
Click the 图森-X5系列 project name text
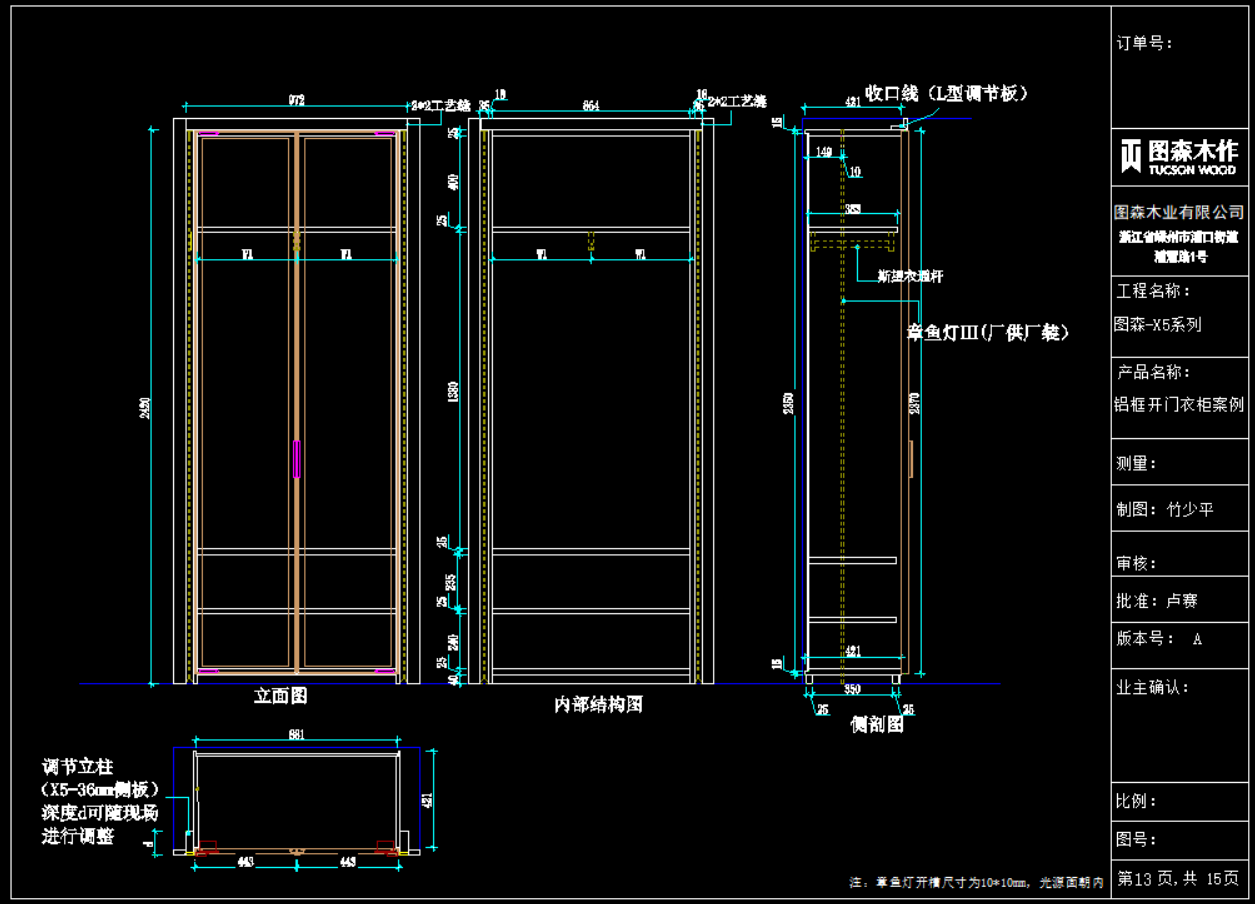(x=1158, y=325)
